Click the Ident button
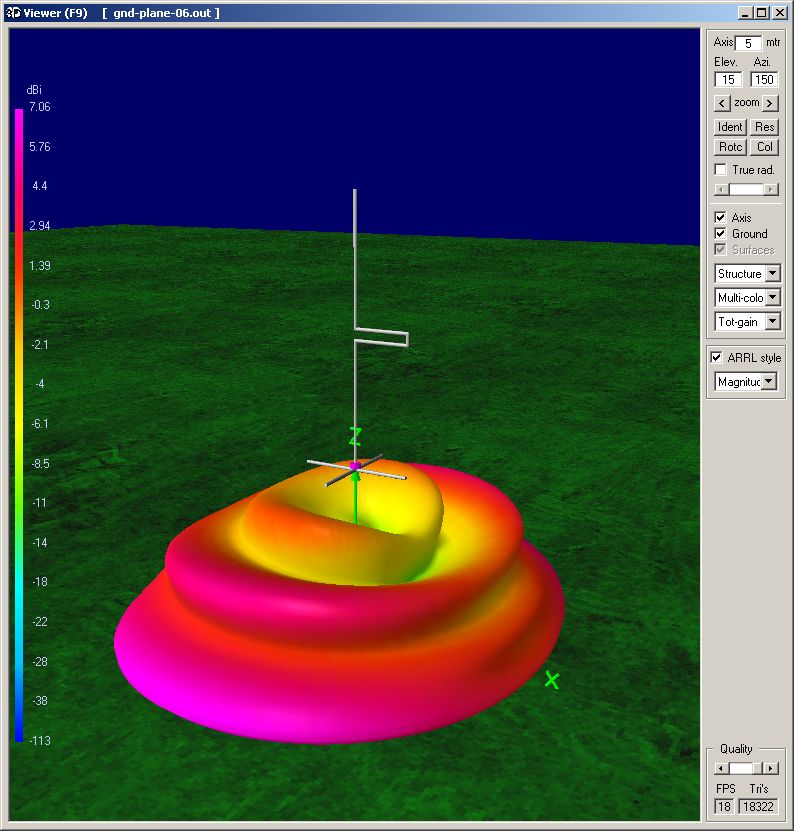Viewport: 794px width, 831px height. click(x=730, y=127)
